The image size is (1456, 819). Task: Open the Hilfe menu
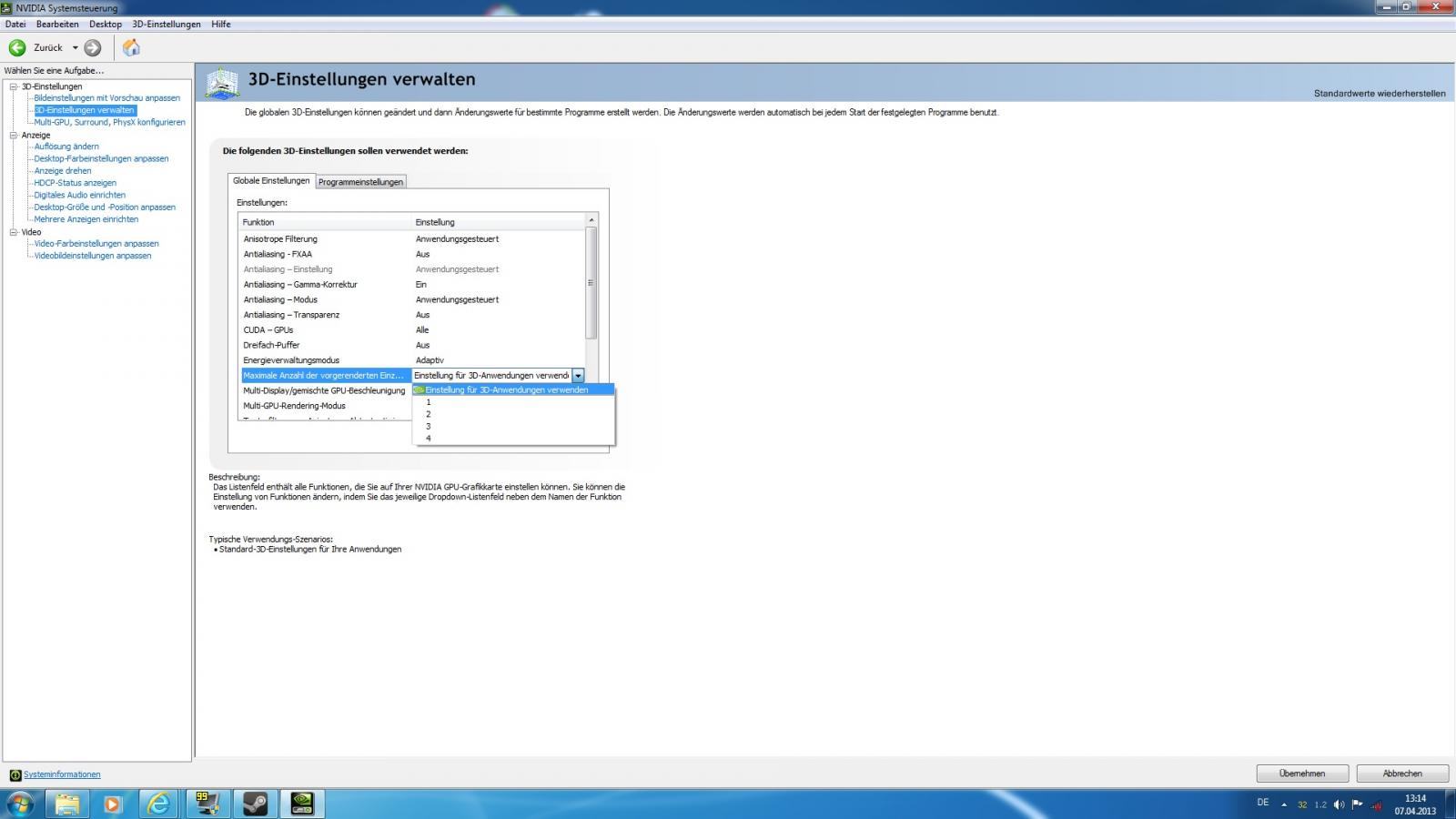[221, 25]
